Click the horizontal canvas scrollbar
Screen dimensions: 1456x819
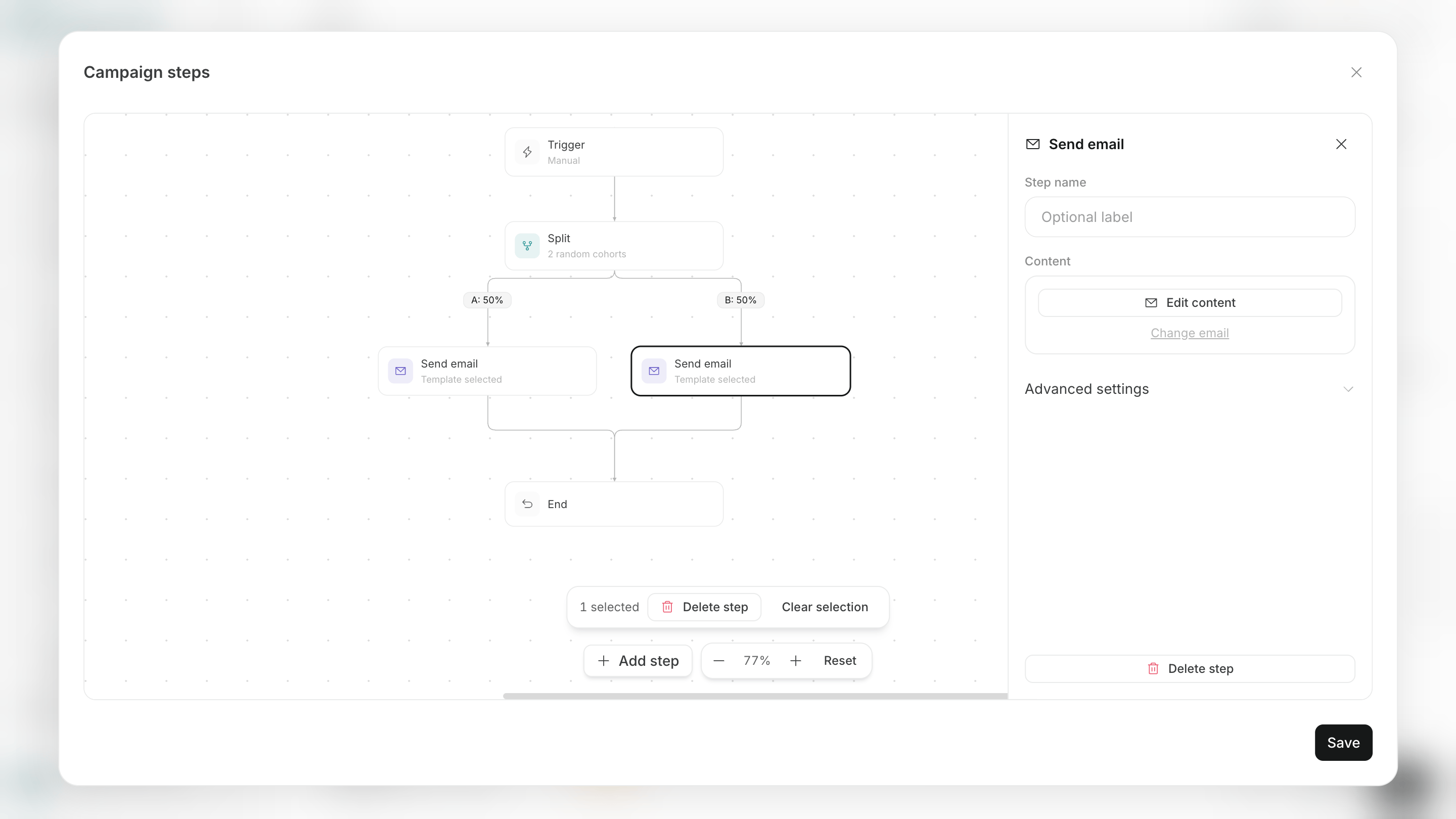click(x=755, y=696)
